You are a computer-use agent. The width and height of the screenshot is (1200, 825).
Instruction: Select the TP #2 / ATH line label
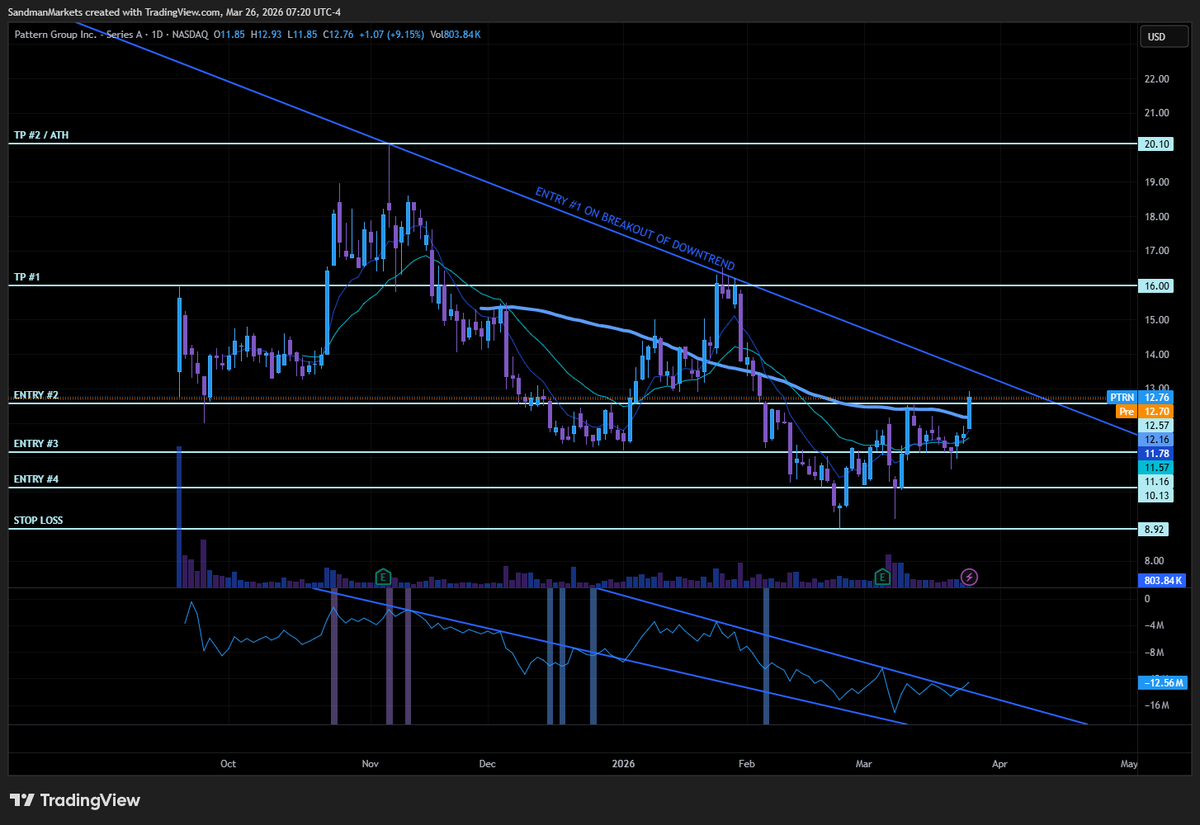coord(41,135)
